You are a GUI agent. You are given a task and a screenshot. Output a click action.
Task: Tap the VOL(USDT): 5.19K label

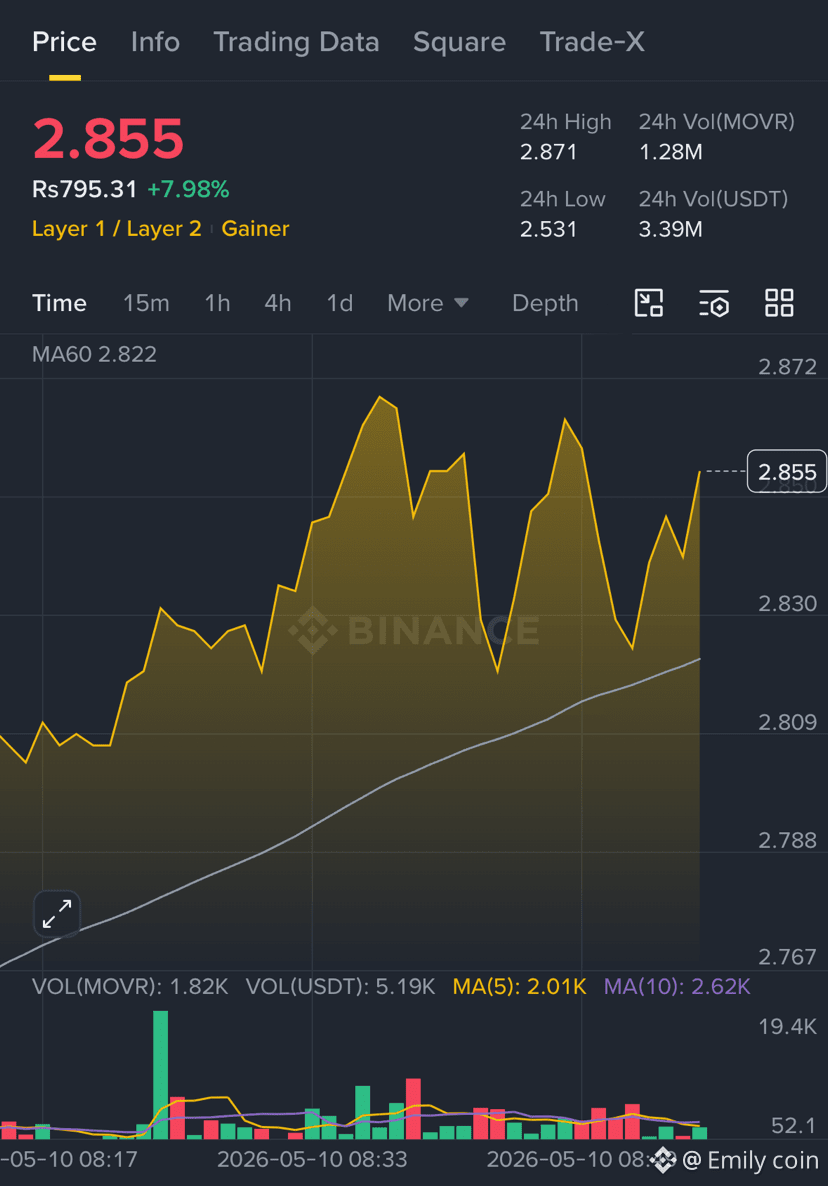click(x=340, y=986)
